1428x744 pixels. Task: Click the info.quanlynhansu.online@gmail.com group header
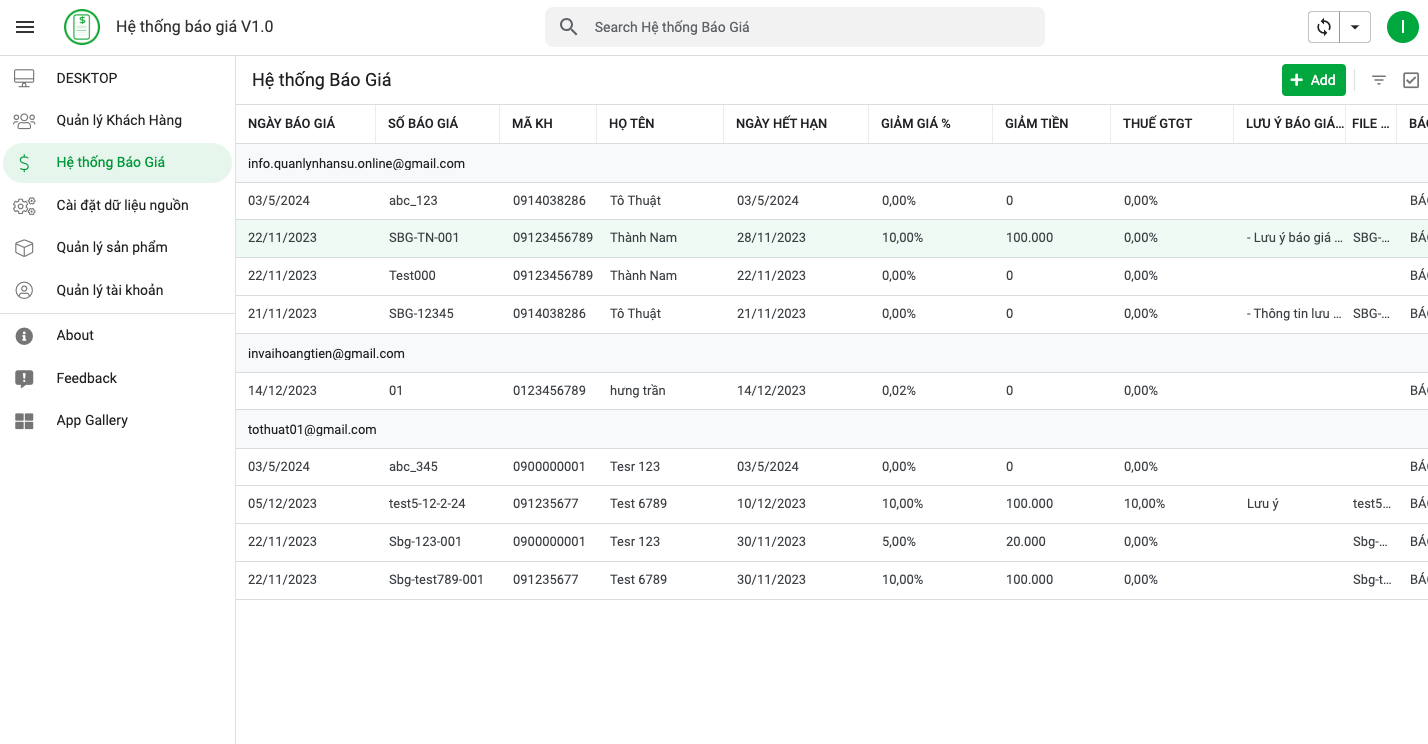(x=832, y=164)
